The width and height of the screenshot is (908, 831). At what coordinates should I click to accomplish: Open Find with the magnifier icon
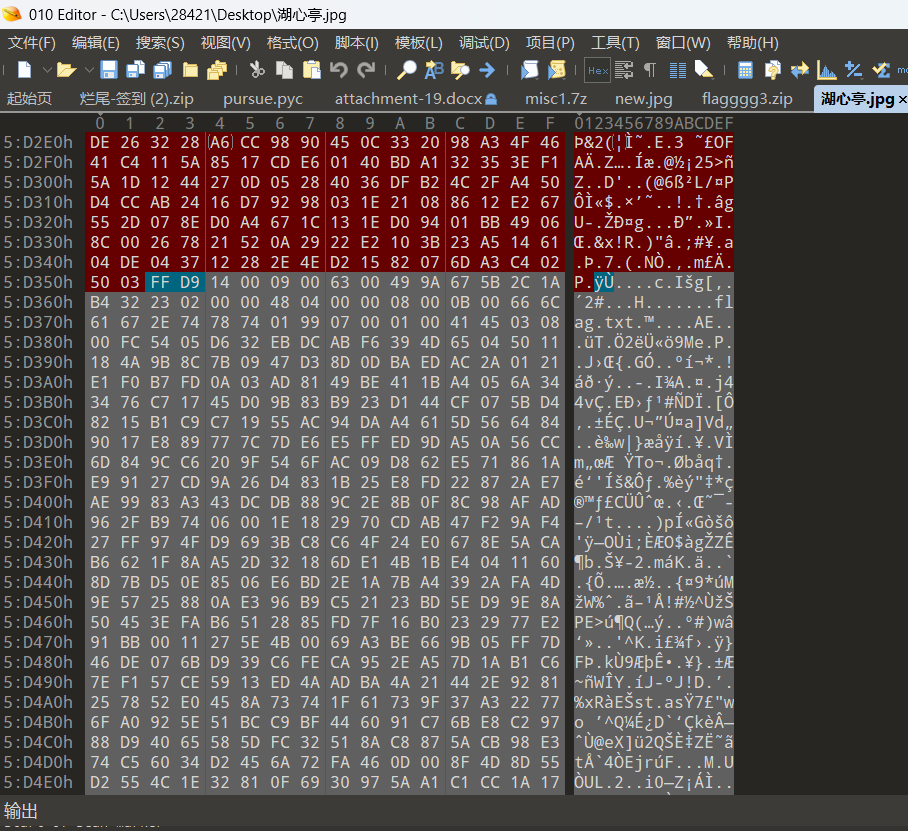[406, 70]
